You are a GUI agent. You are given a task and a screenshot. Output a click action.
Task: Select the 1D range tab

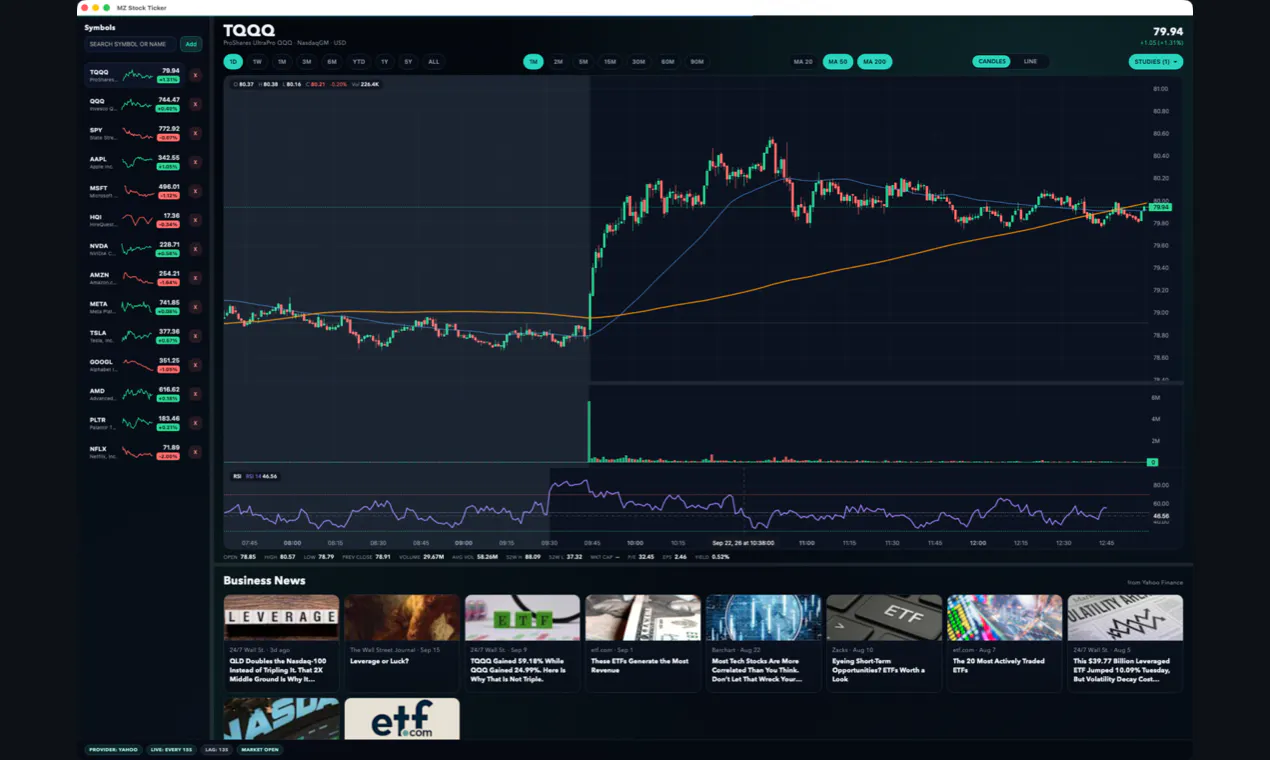[x=233, y=62]
